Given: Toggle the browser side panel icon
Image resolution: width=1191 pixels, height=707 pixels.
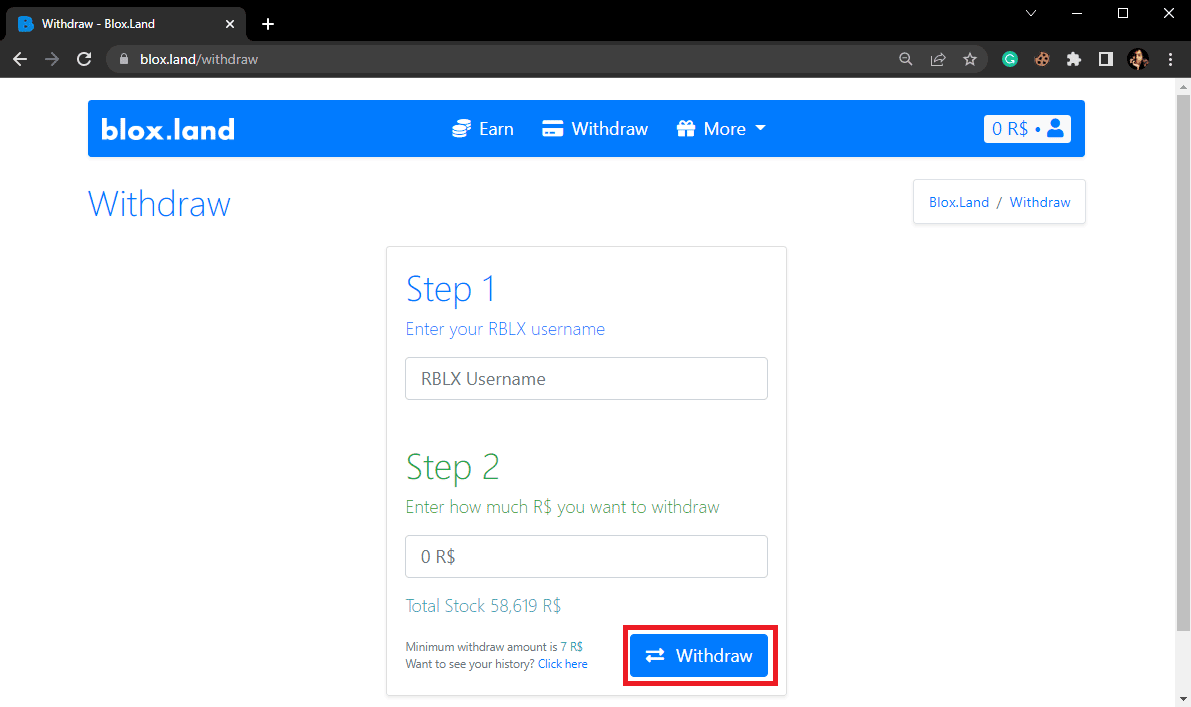Looking at the screenshot, I should coord(1106,59).
